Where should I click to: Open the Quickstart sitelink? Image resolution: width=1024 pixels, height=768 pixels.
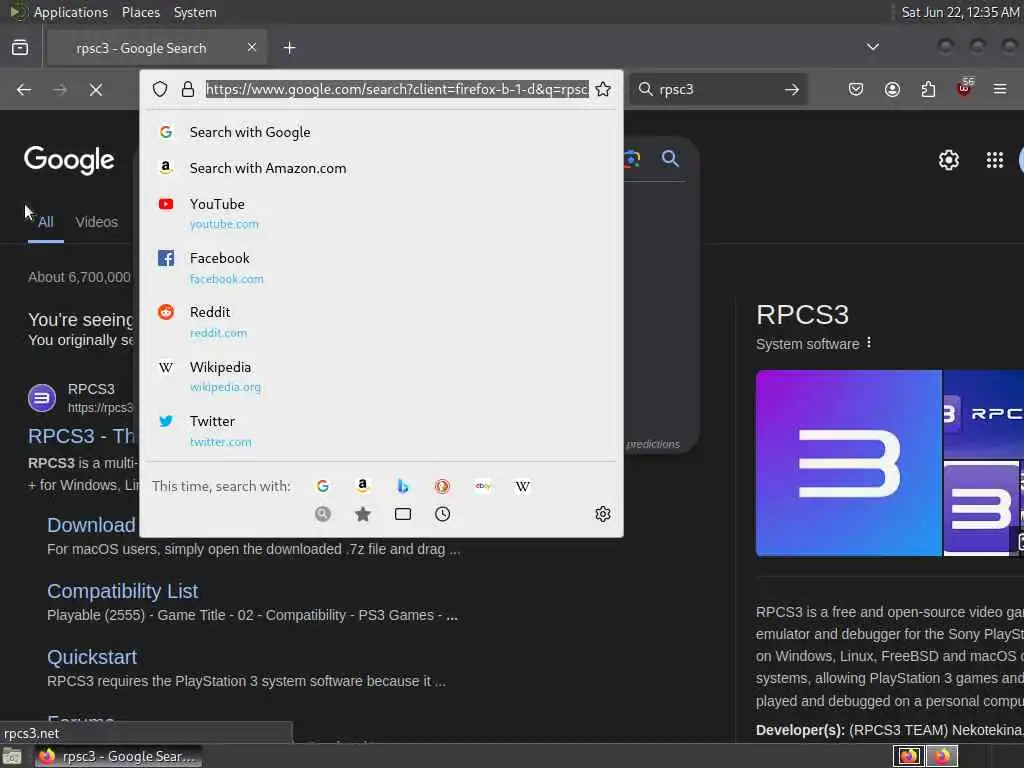pos(91,657)
